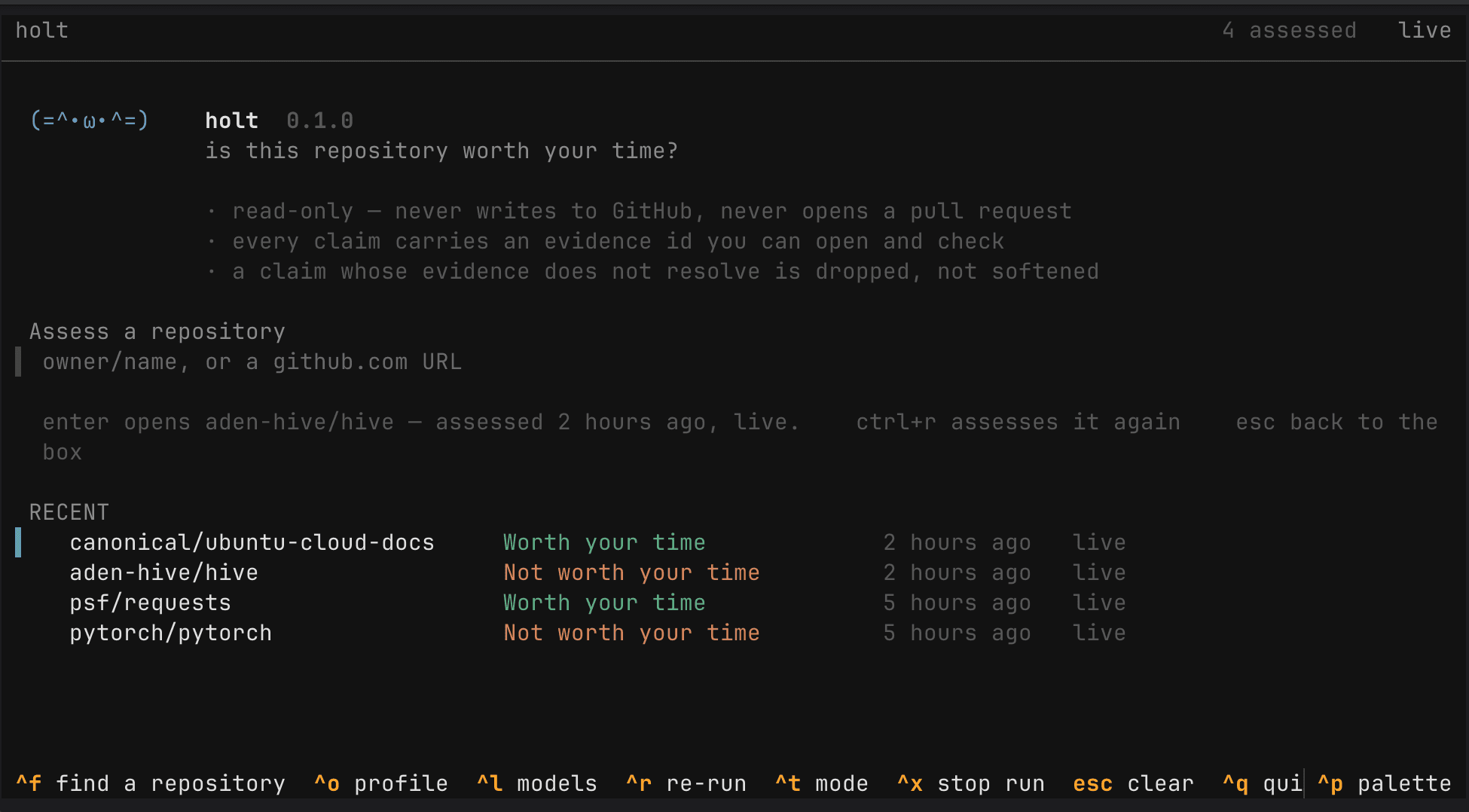Click the '4 assessed' header counter
Viewport: 1469px width, 812px height.
coord(1290,31)
